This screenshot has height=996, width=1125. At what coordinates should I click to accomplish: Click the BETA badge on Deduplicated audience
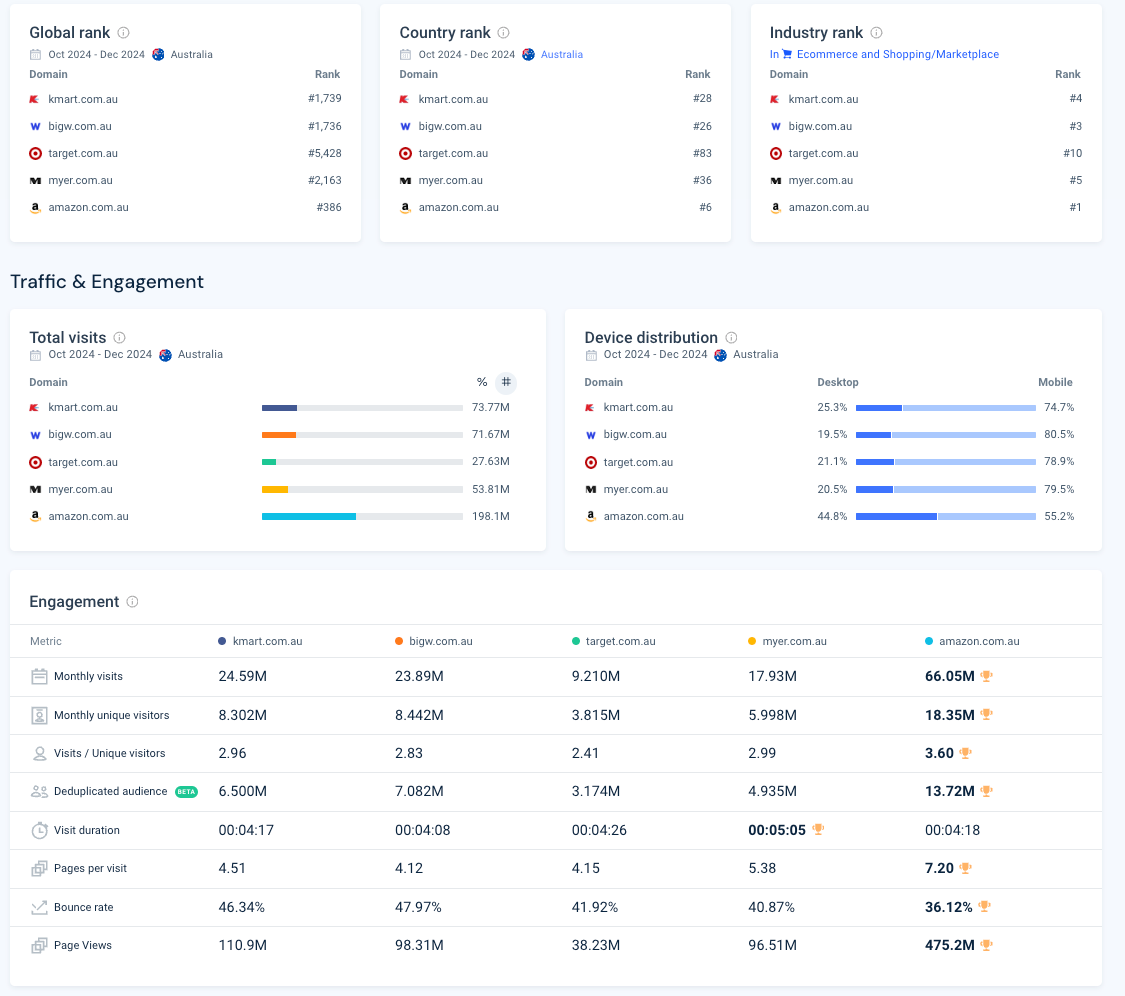(187, 791)
